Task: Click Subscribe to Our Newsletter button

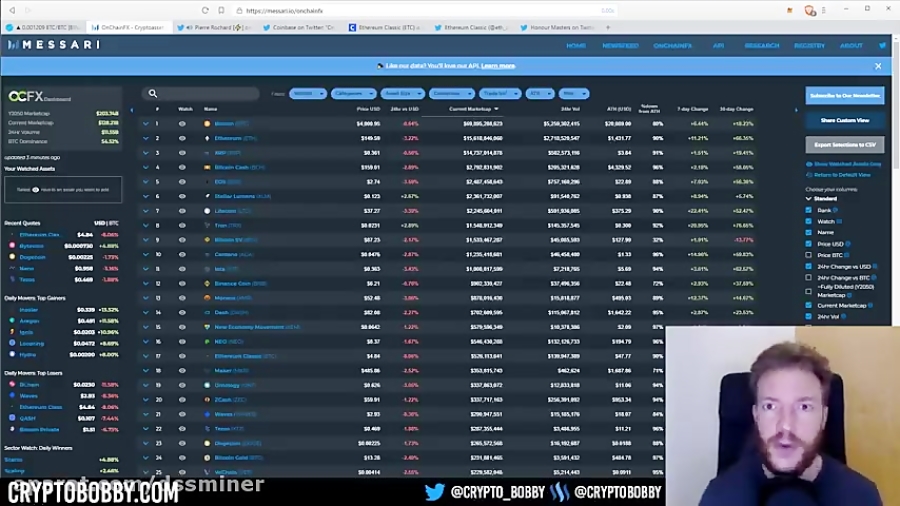Action: (x=844, y=96)
